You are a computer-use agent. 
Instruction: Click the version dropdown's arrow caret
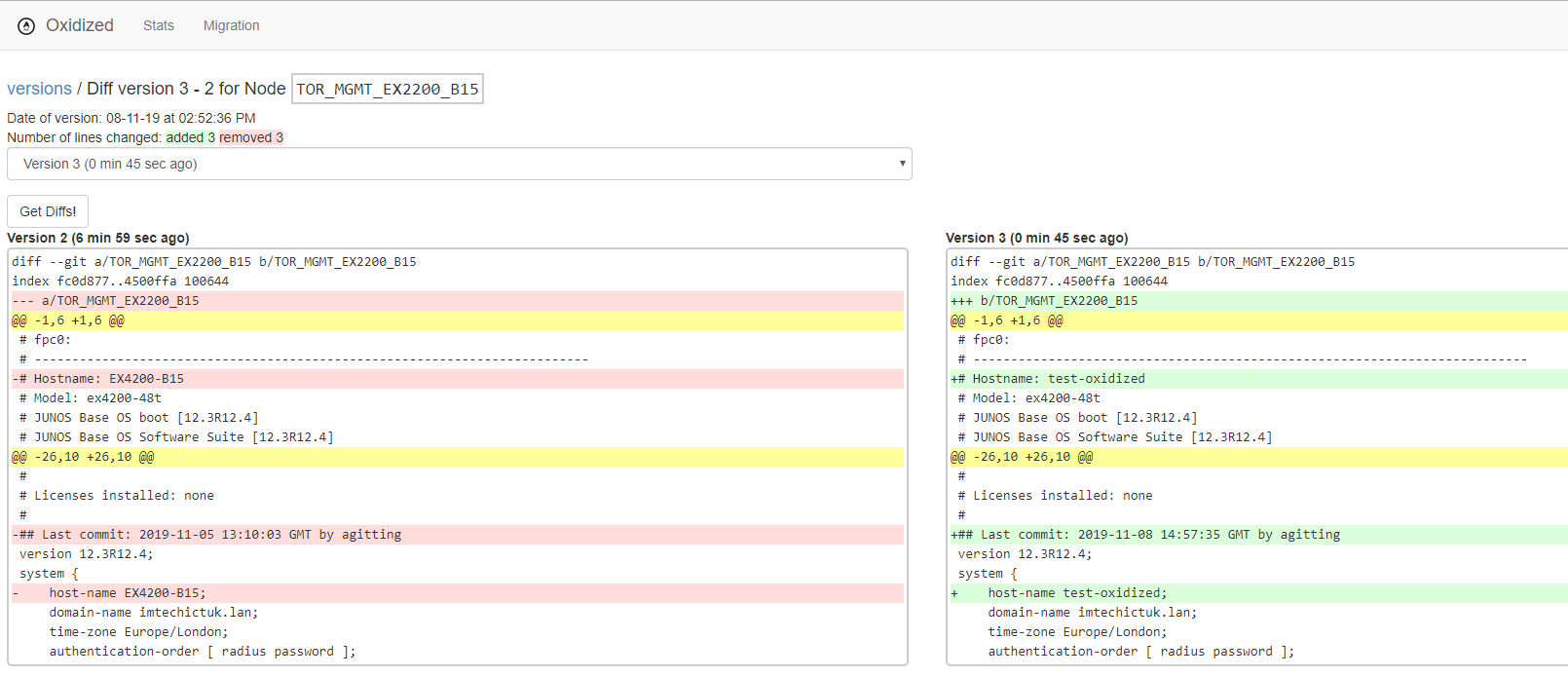point(902,164)
